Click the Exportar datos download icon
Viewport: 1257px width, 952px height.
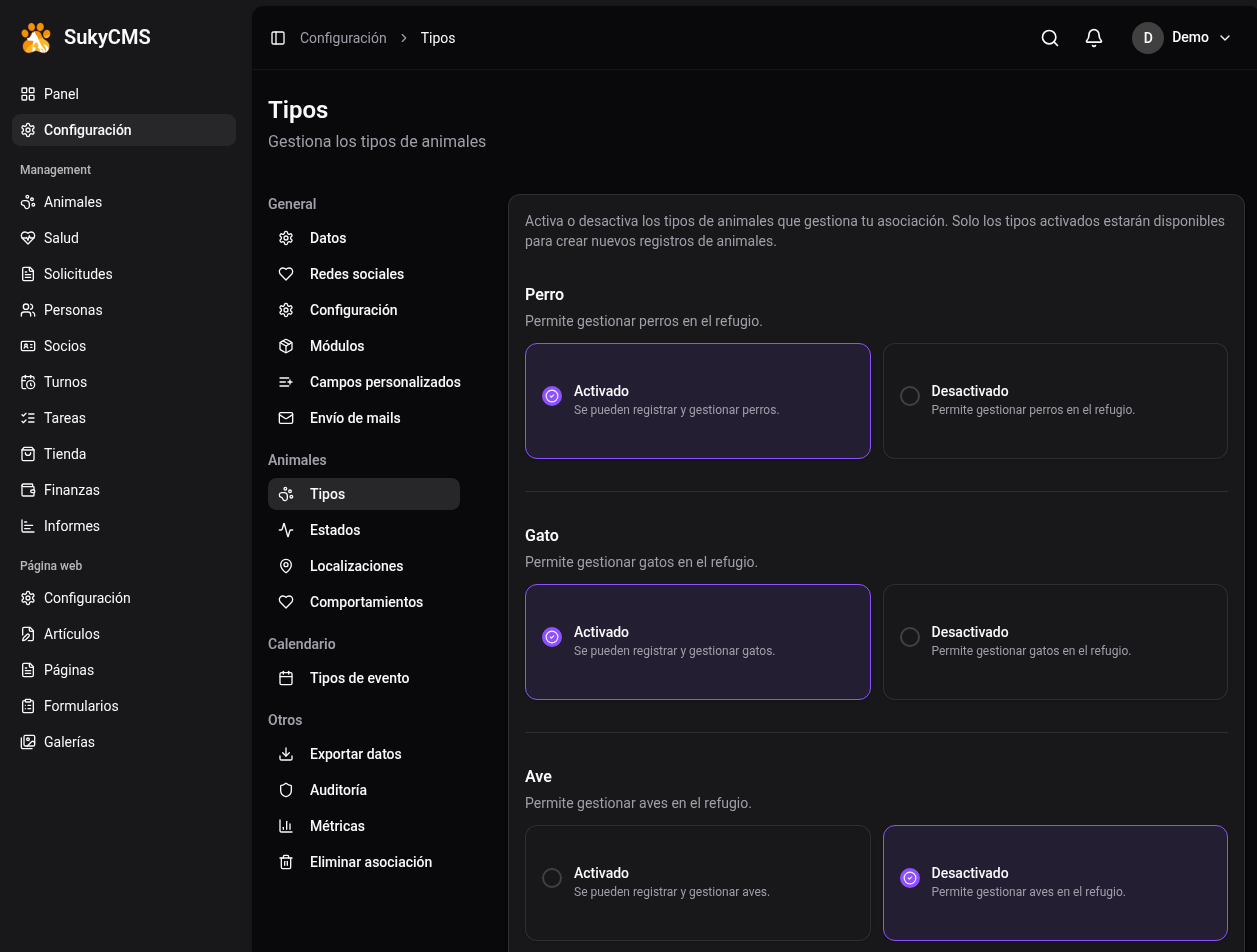286,754
